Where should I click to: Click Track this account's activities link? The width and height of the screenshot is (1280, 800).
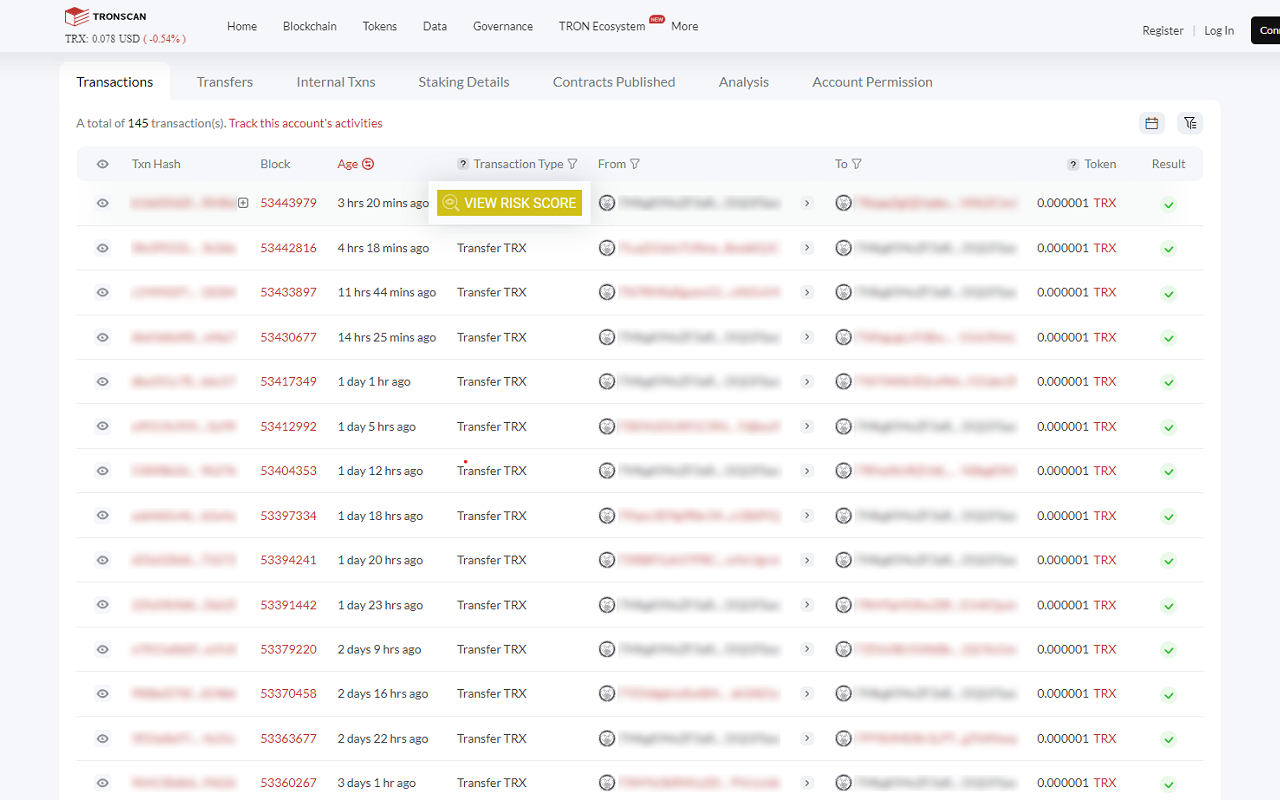pyautogui.click(x=306, y=123)
